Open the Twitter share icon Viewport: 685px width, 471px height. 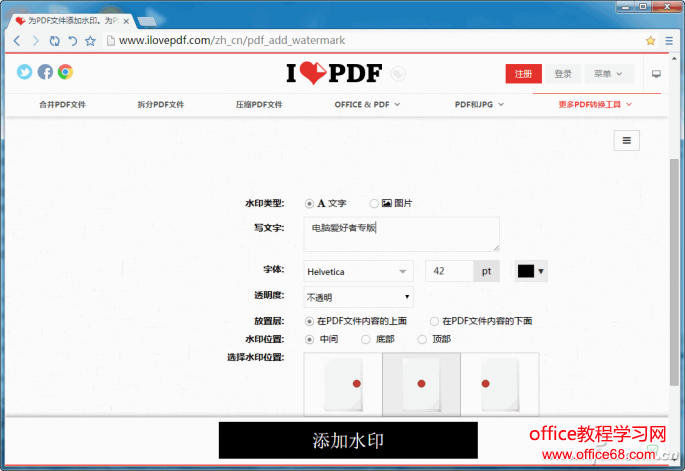click(x=24, y=72)
